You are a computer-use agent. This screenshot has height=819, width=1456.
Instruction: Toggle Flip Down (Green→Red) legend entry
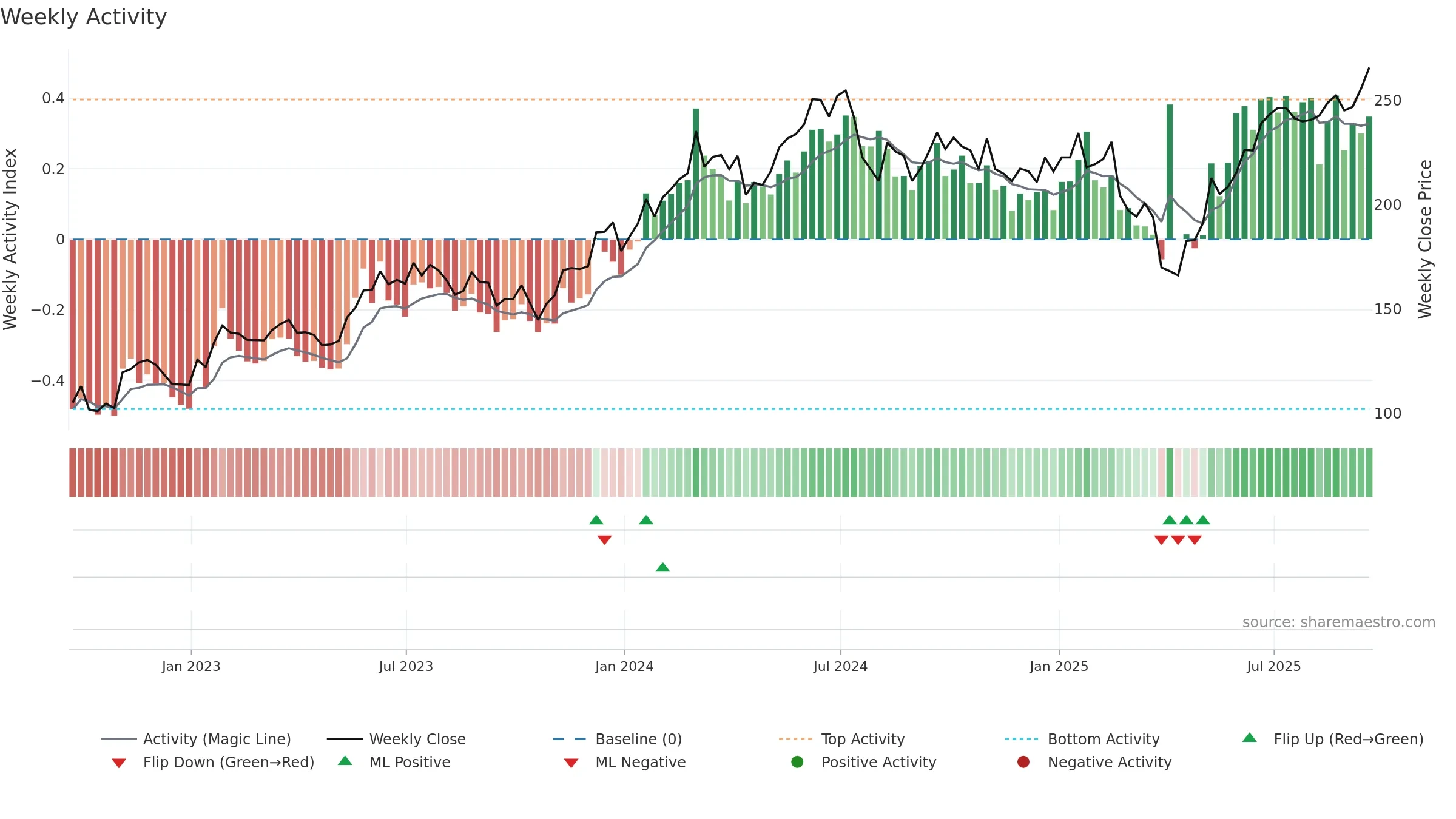[x=212, y=762]
